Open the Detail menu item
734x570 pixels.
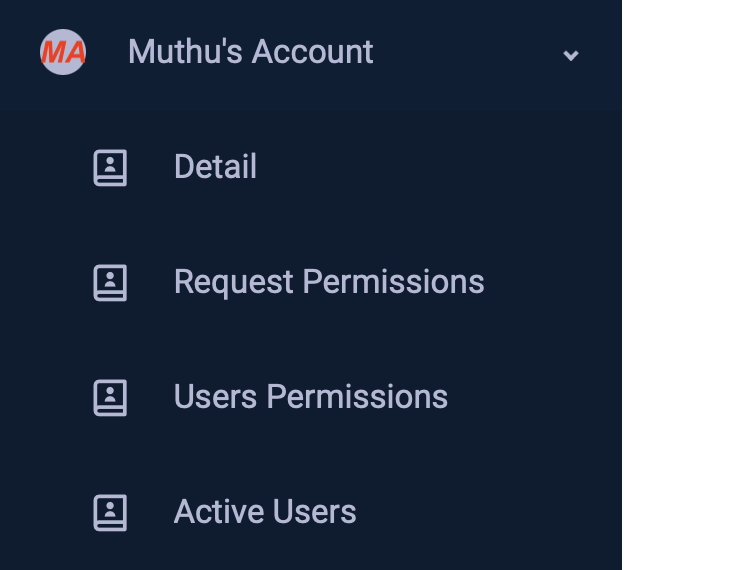[x=215, y=167]
